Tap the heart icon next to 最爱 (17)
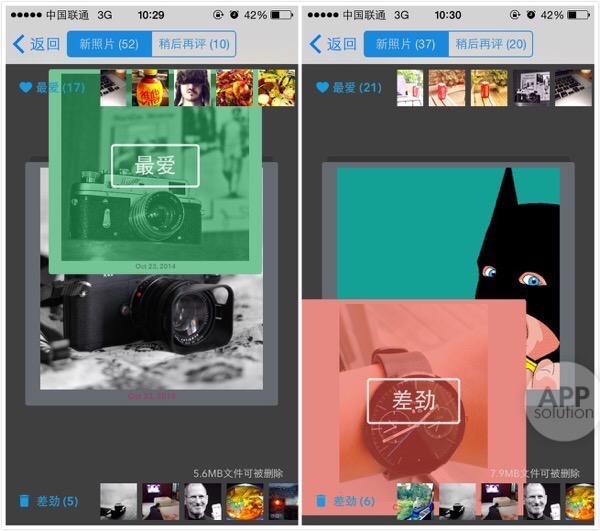This screenshot has width=600, height=531. point(26,88)
